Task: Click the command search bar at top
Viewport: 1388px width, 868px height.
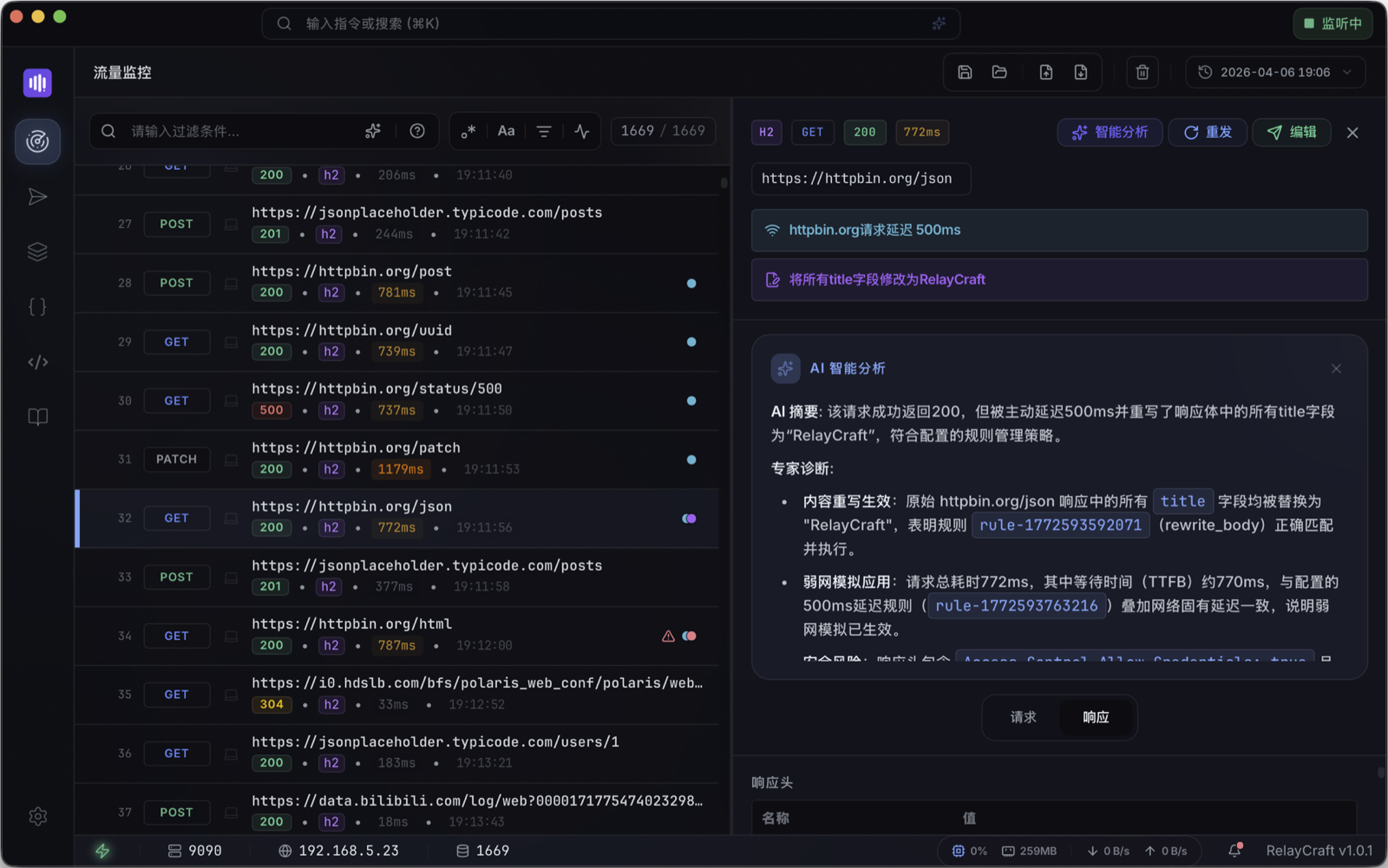Action: [611, 23]
